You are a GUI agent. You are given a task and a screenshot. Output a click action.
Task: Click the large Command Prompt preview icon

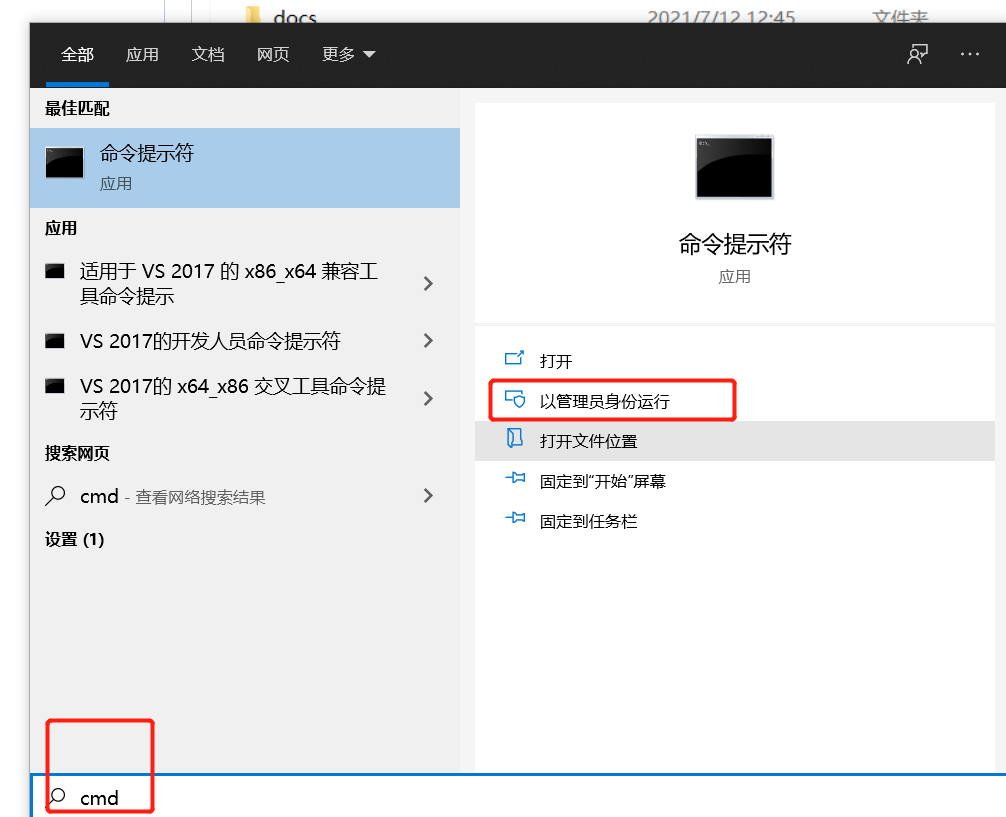tap(735, 167)
